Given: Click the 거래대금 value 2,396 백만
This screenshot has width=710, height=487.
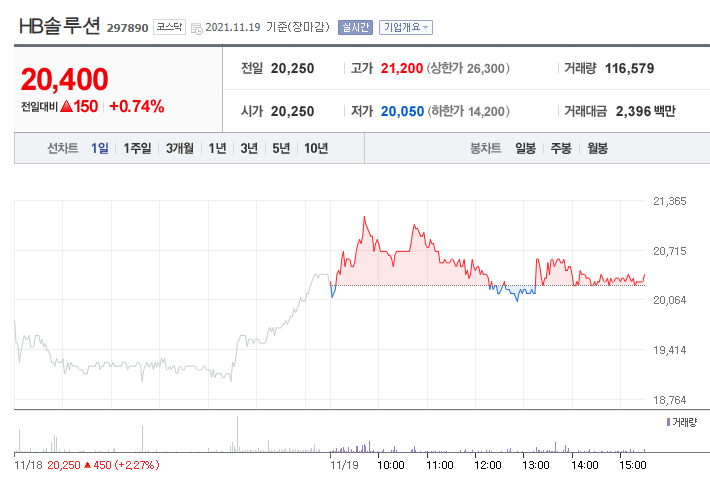Looking at the screenshot, I should point(646,111).
